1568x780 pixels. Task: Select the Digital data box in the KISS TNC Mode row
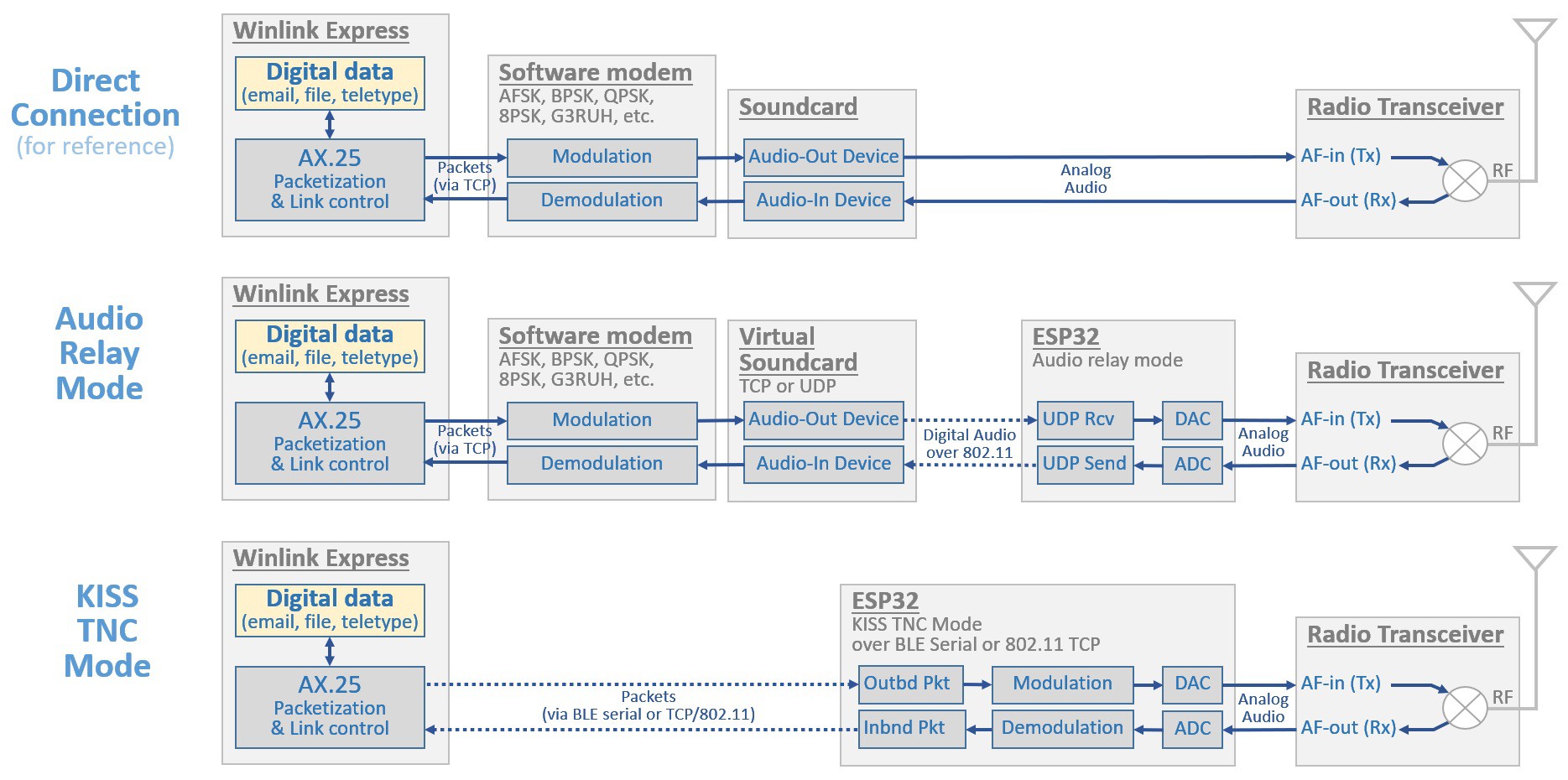(330, 611)
